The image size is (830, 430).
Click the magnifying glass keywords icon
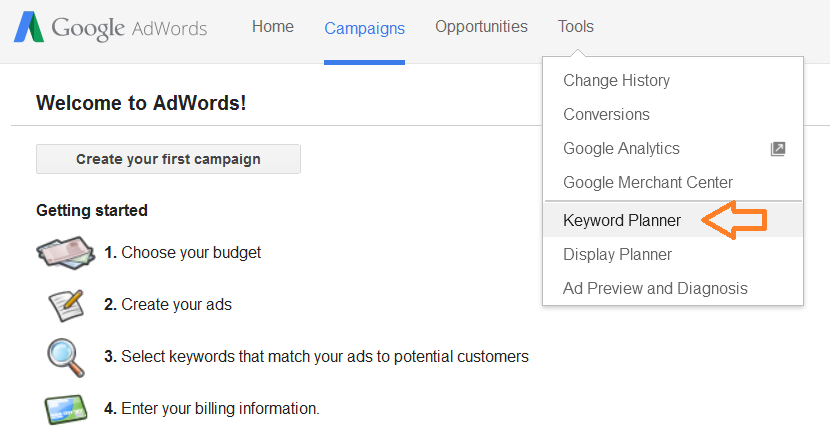coord(66,357)
